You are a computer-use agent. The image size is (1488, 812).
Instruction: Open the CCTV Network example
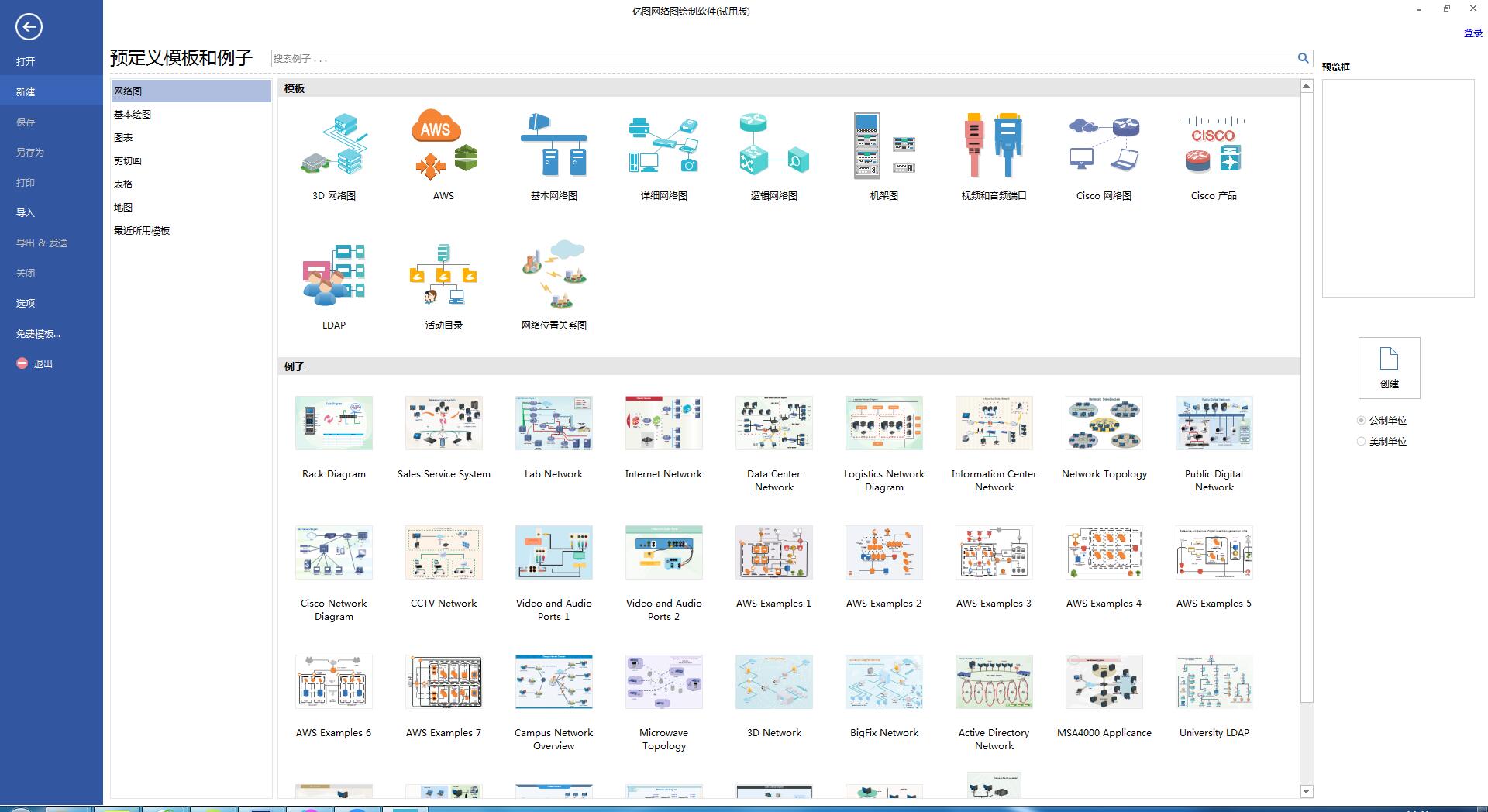point(444,552)
